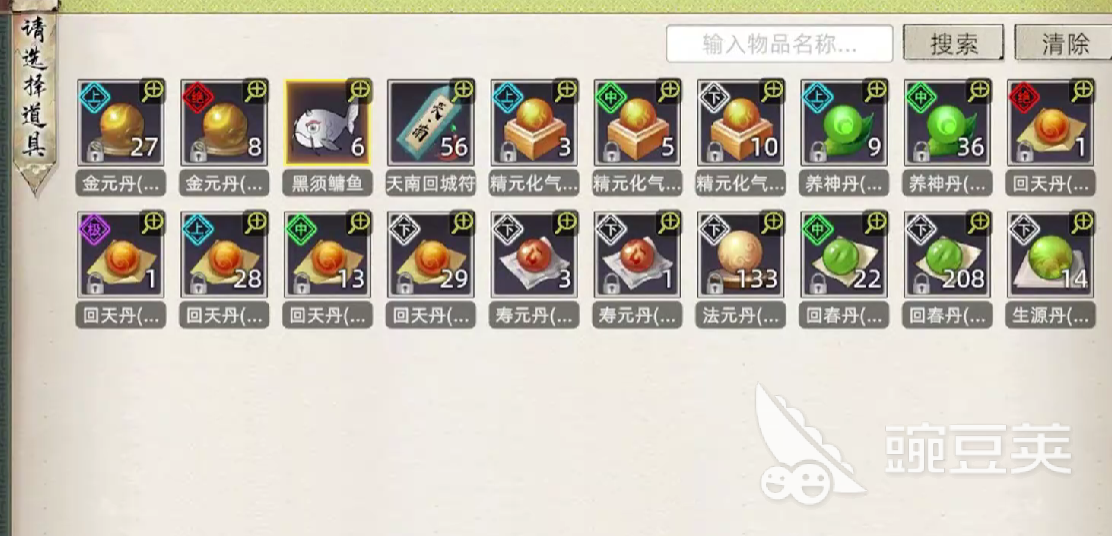Screen dimensions: 1112x536
Task: Pick the 金元丹 with count 27
Action: point(121,123)
